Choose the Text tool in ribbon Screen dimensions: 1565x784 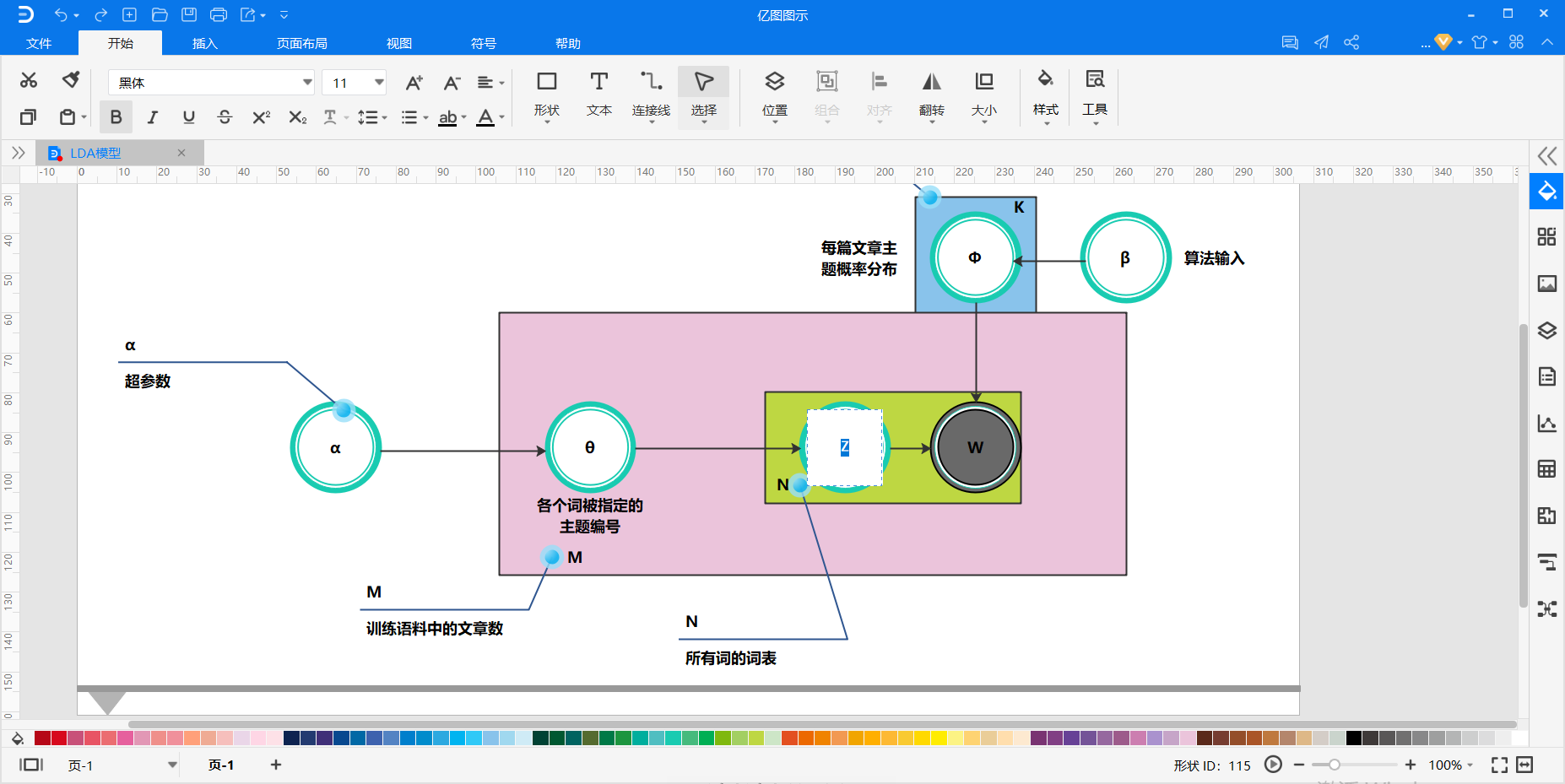(598, 93)
